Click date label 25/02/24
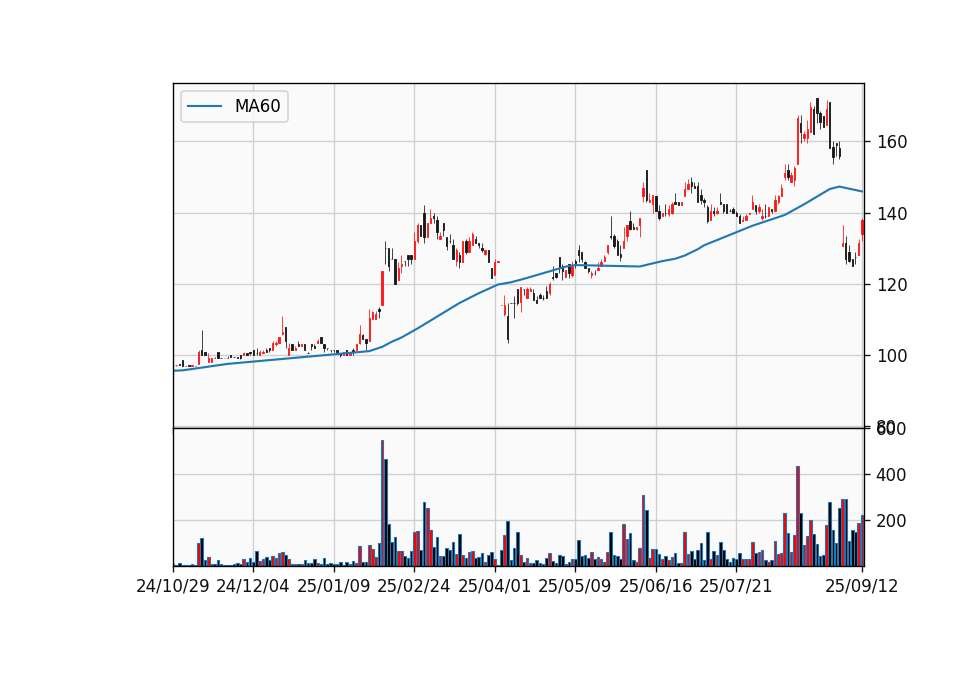The width and height of the screenshot is (960, 690). [414, 586]
